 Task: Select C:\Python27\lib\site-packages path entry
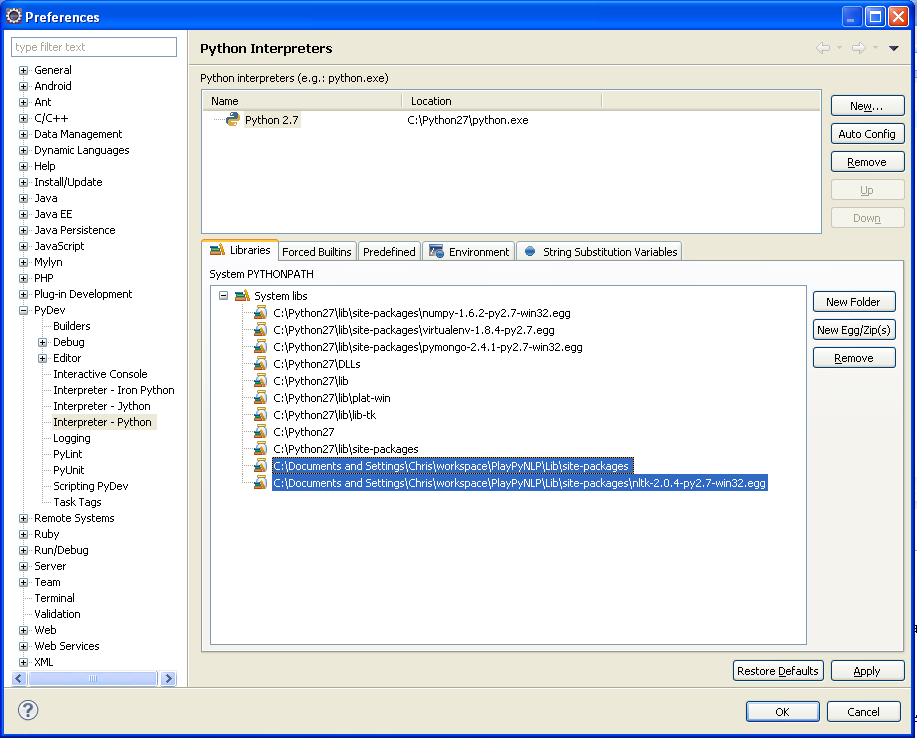point(346,449)
